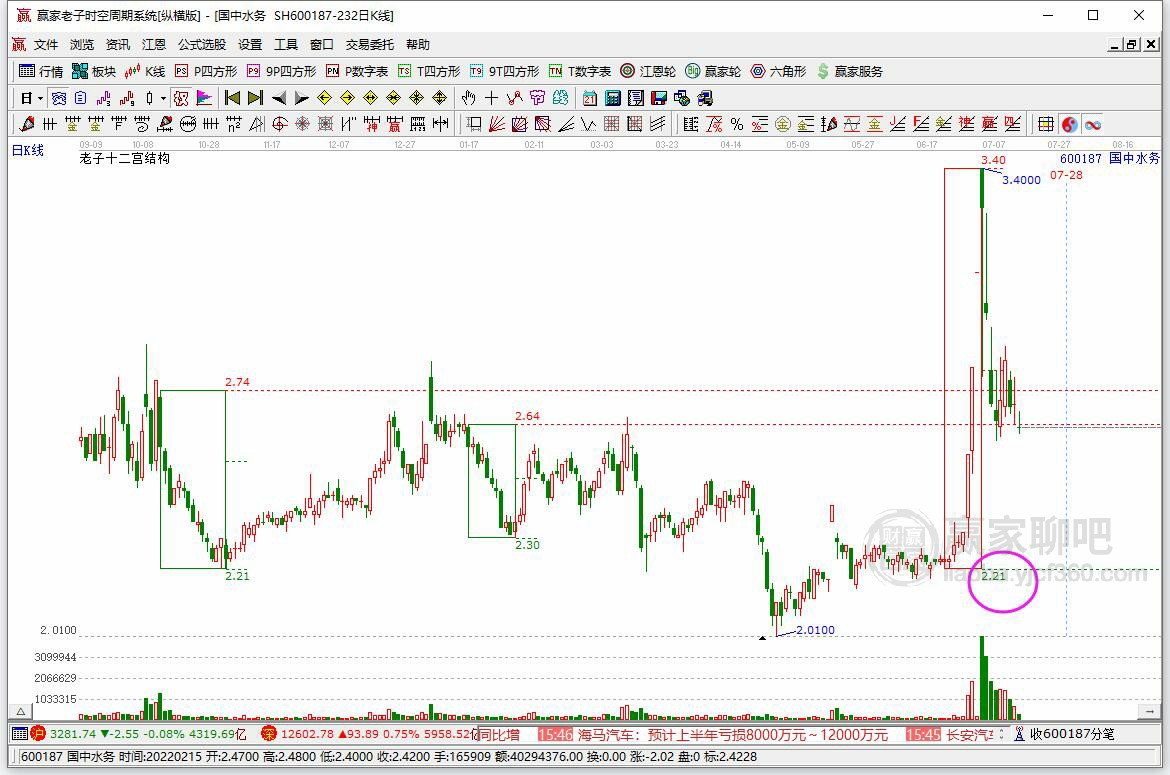Launch the 六角形 hexagon tool
The height and width of the screenshot is (775, 1170).
point(778,72)
